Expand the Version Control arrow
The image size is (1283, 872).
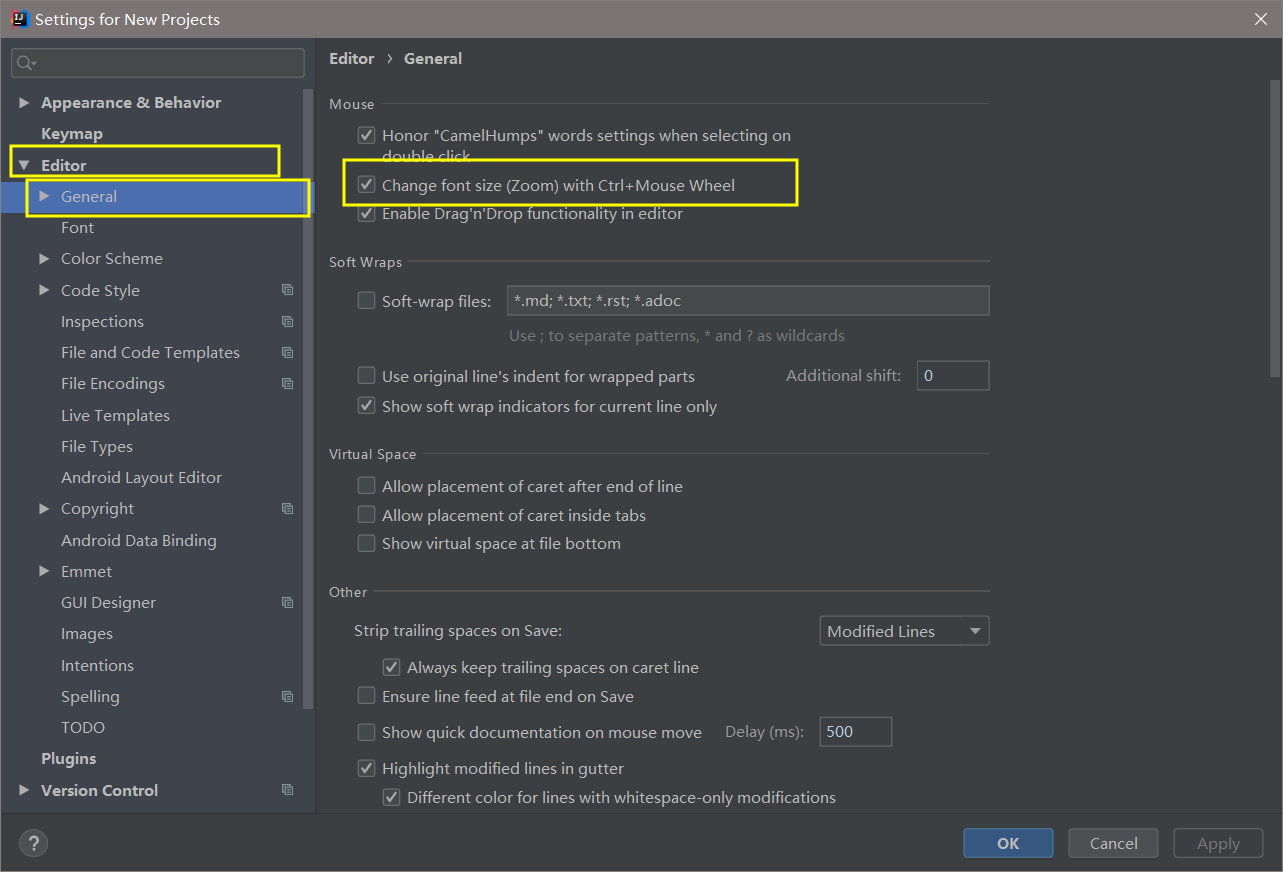24,790
